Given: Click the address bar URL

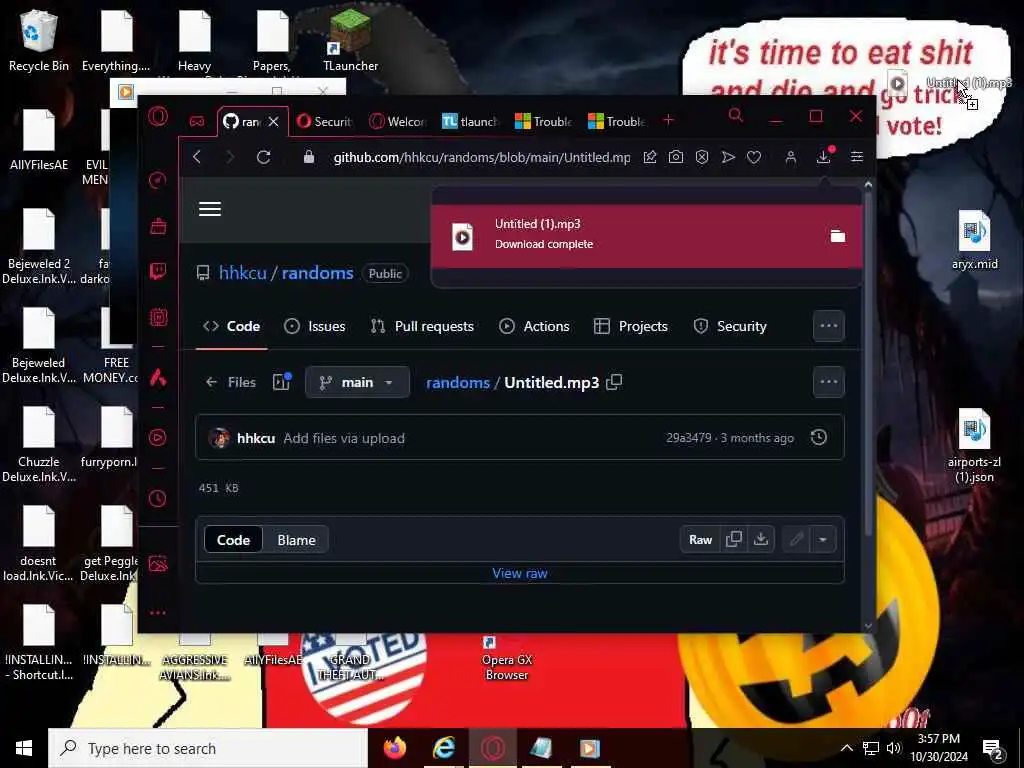Looking at the screenshot, I should (481, 157).
